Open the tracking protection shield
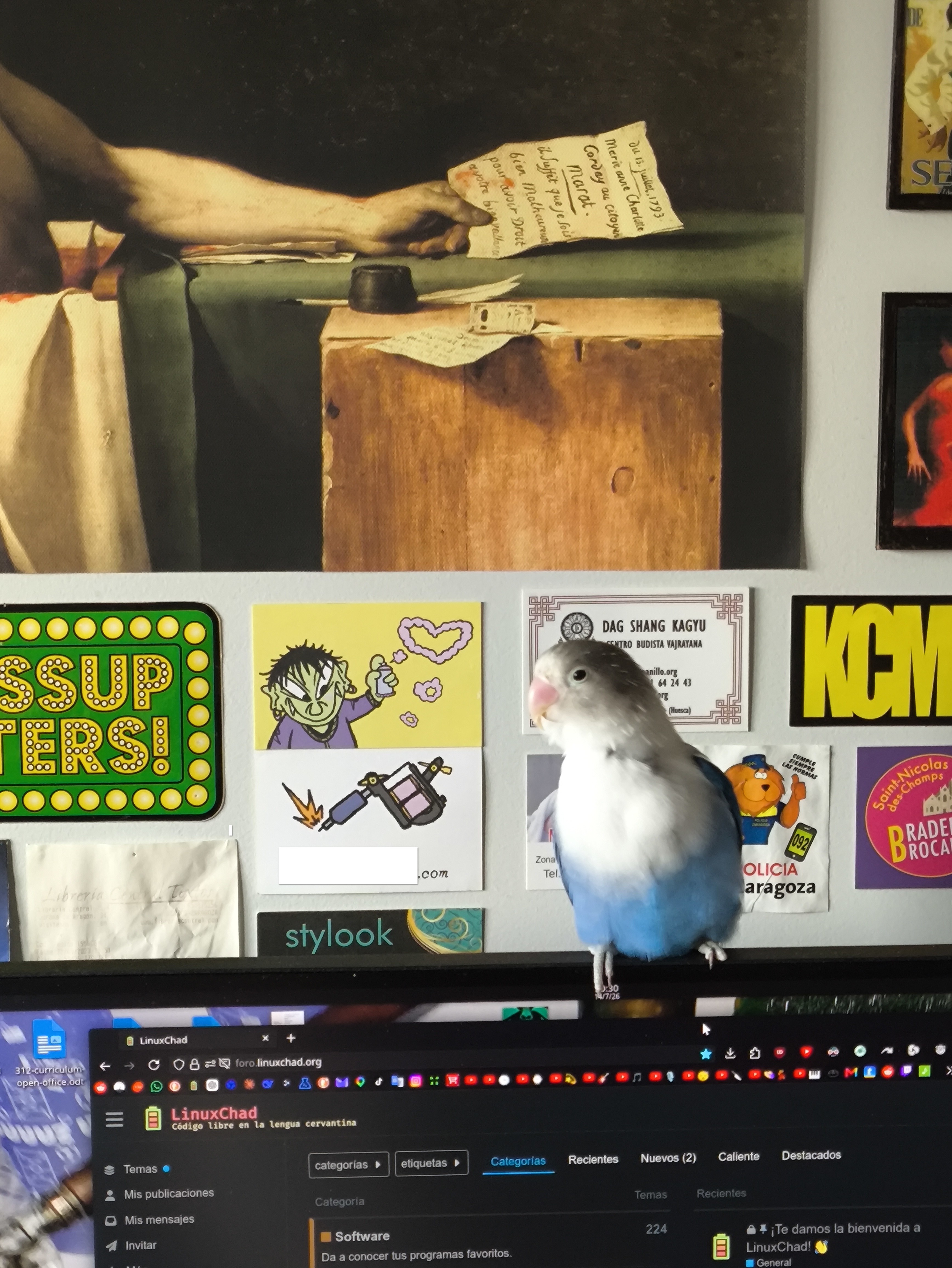 tap(179, 1065)
